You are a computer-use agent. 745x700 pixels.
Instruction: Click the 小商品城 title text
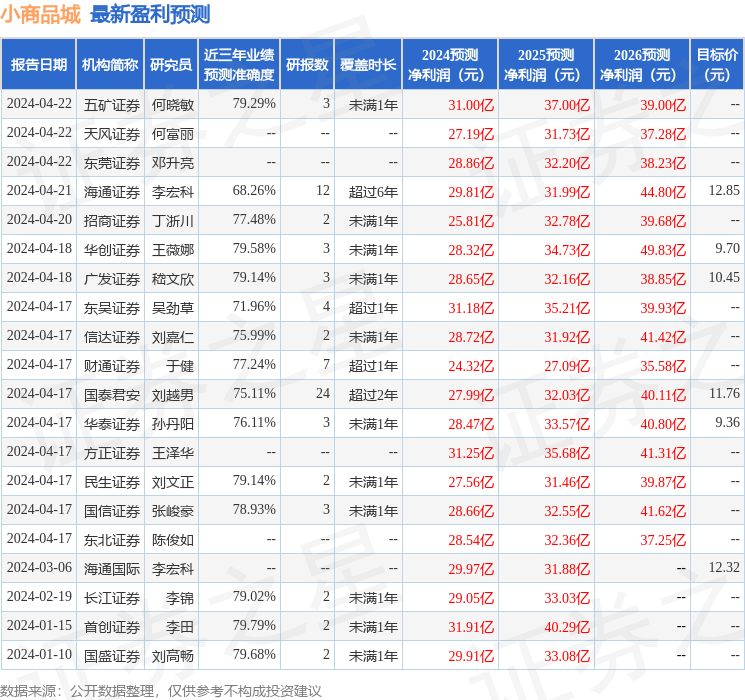click(41, 15)
